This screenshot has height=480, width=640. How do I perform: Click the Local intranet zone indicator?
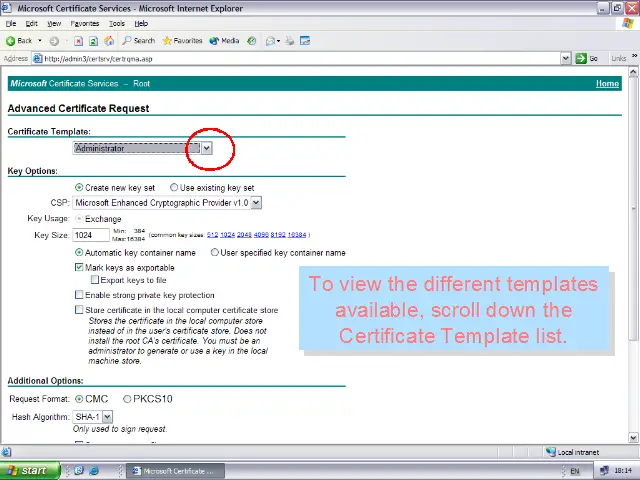(573, 452)
